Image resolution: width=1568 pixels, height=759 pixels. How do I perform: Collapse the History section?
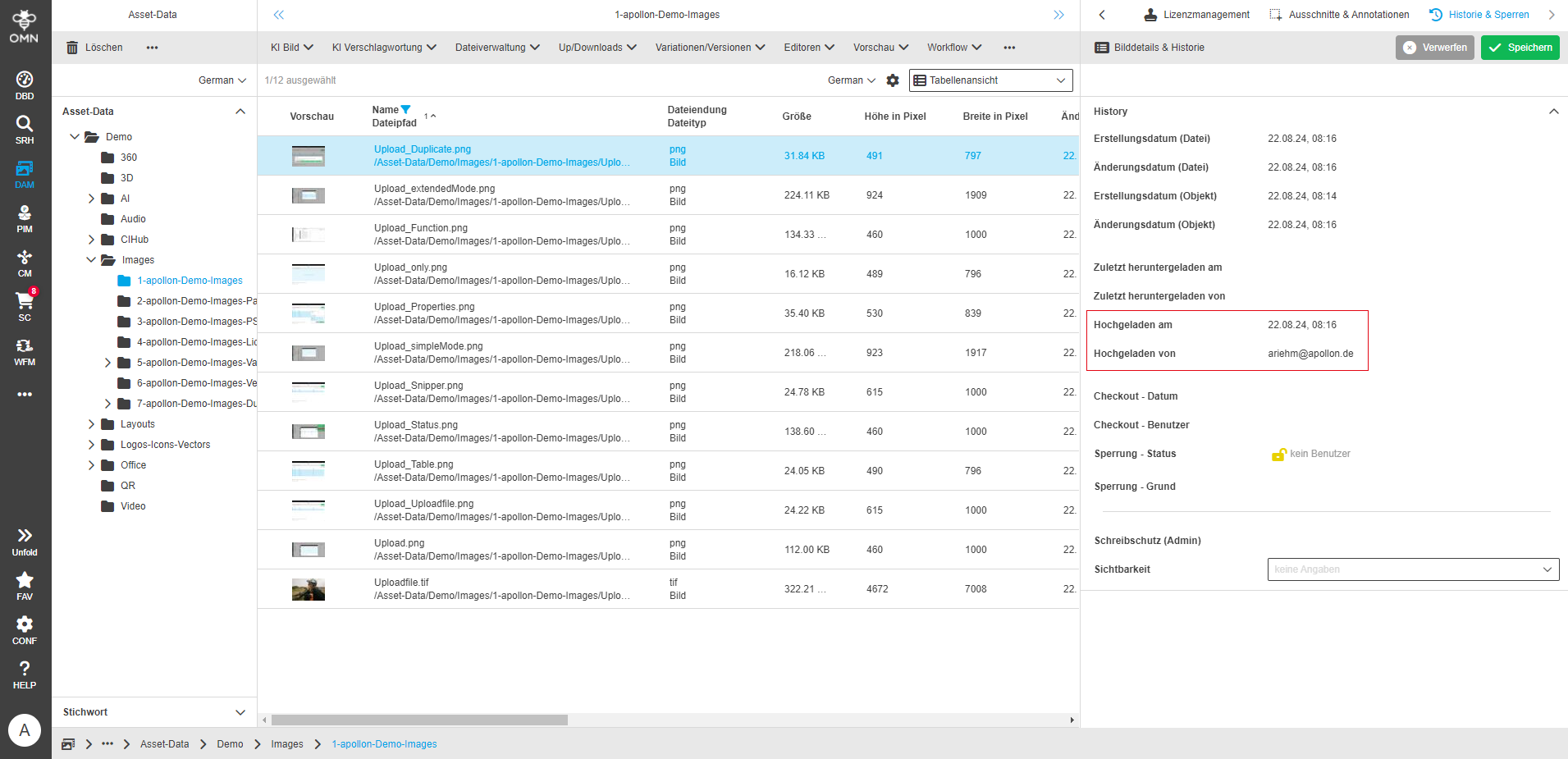[x=1553, y=112]
